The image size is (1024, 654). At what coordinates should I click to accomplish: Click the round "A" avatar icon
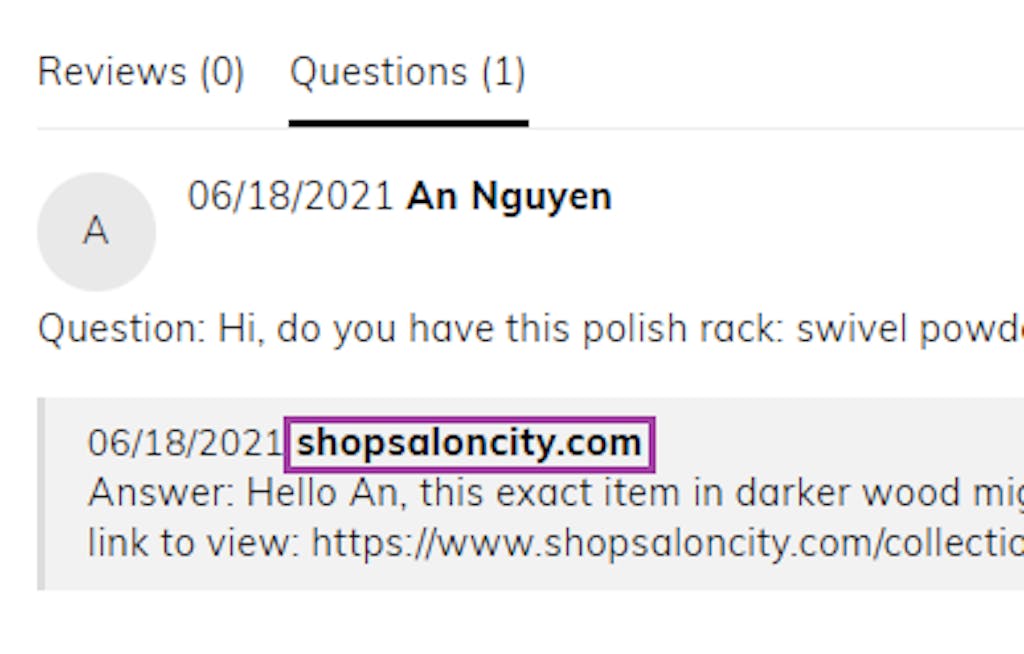coord(96,231)
